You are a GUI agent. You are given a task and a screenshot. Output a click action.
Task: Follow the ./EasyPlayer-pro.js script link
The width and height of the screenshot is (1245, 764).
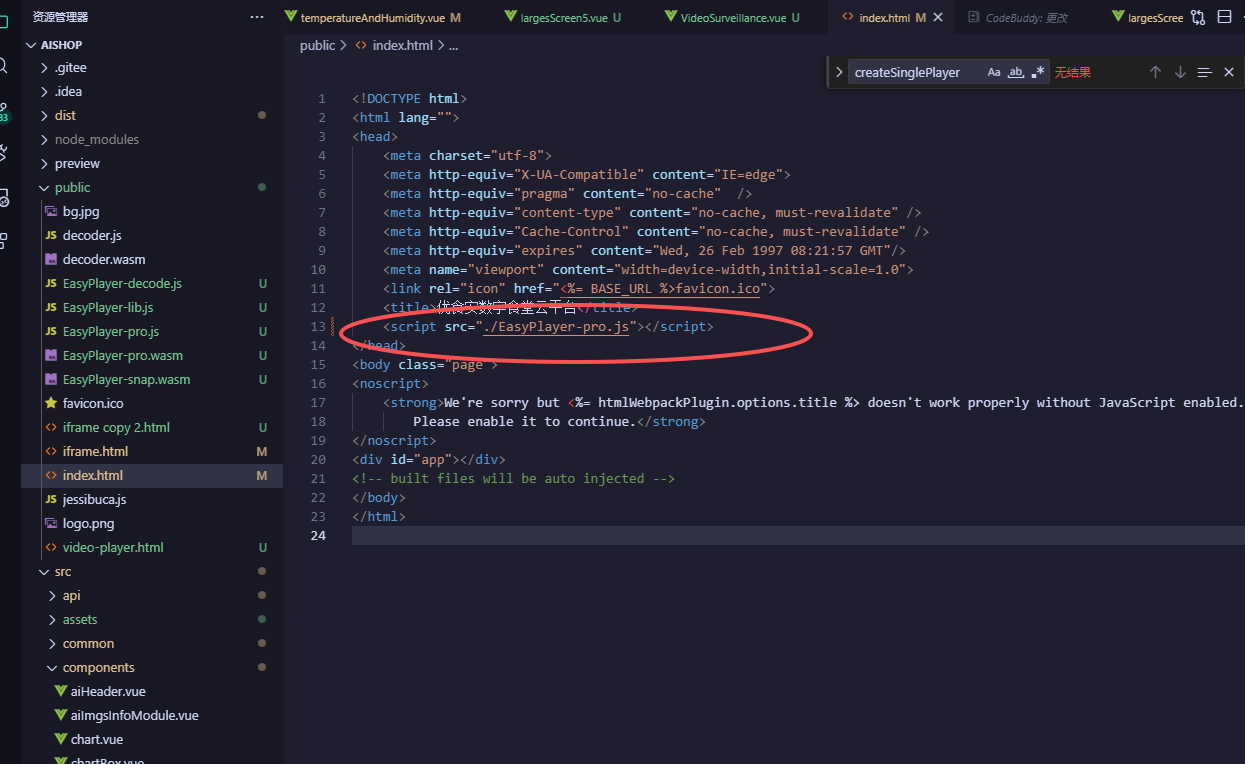tap(556, 327)
